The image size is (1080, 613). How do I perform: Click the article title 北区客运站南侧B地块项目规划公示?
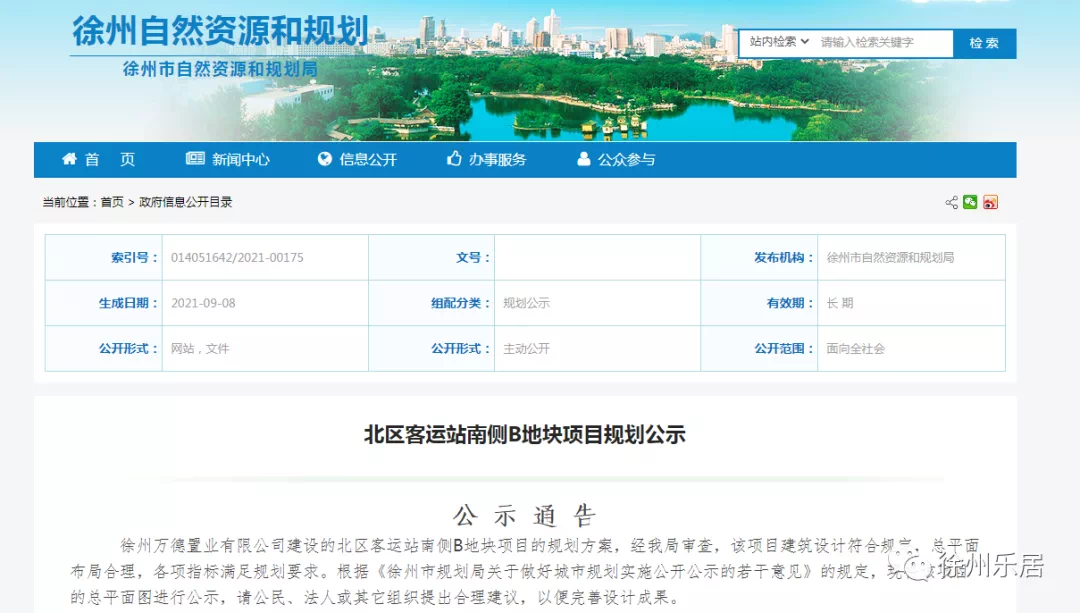[524, 435]
